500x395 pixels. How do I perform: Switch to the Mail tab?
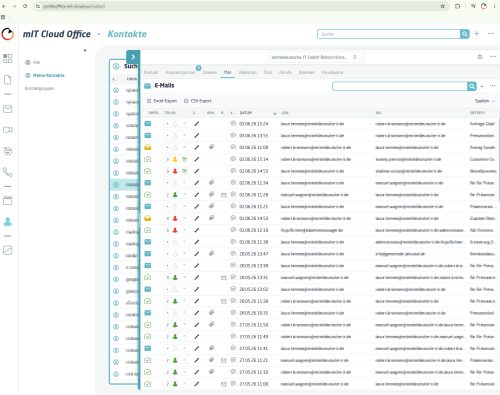[x=227, y=72]
